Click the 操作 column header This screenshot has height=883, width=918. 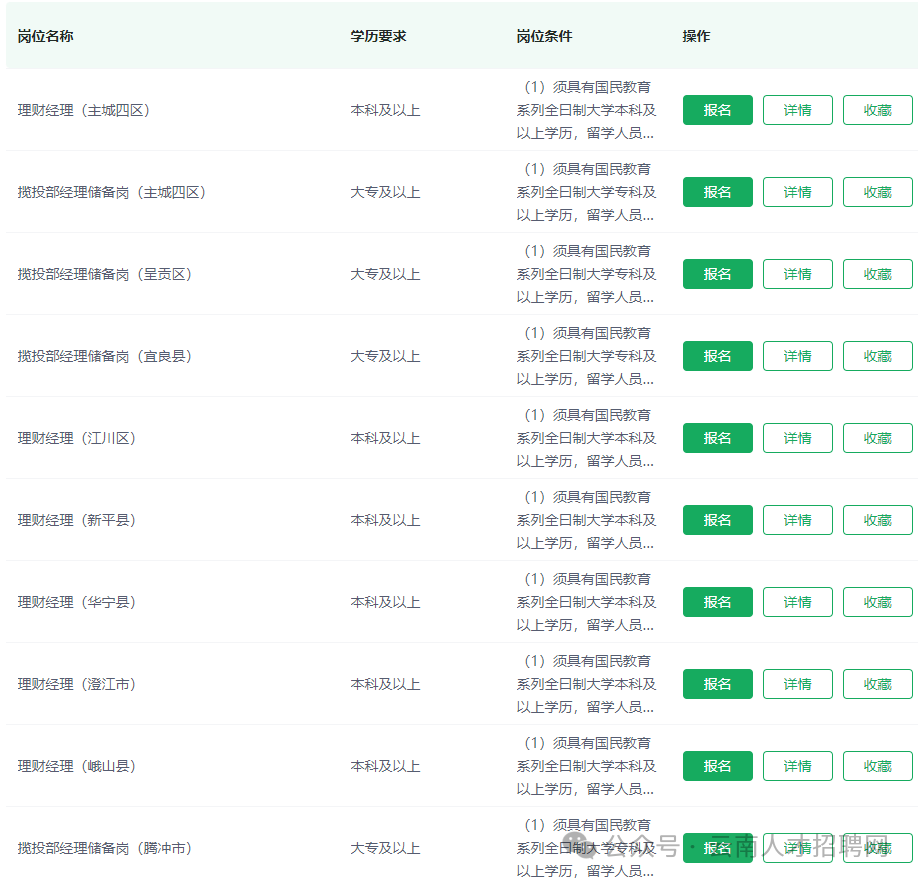696,36
